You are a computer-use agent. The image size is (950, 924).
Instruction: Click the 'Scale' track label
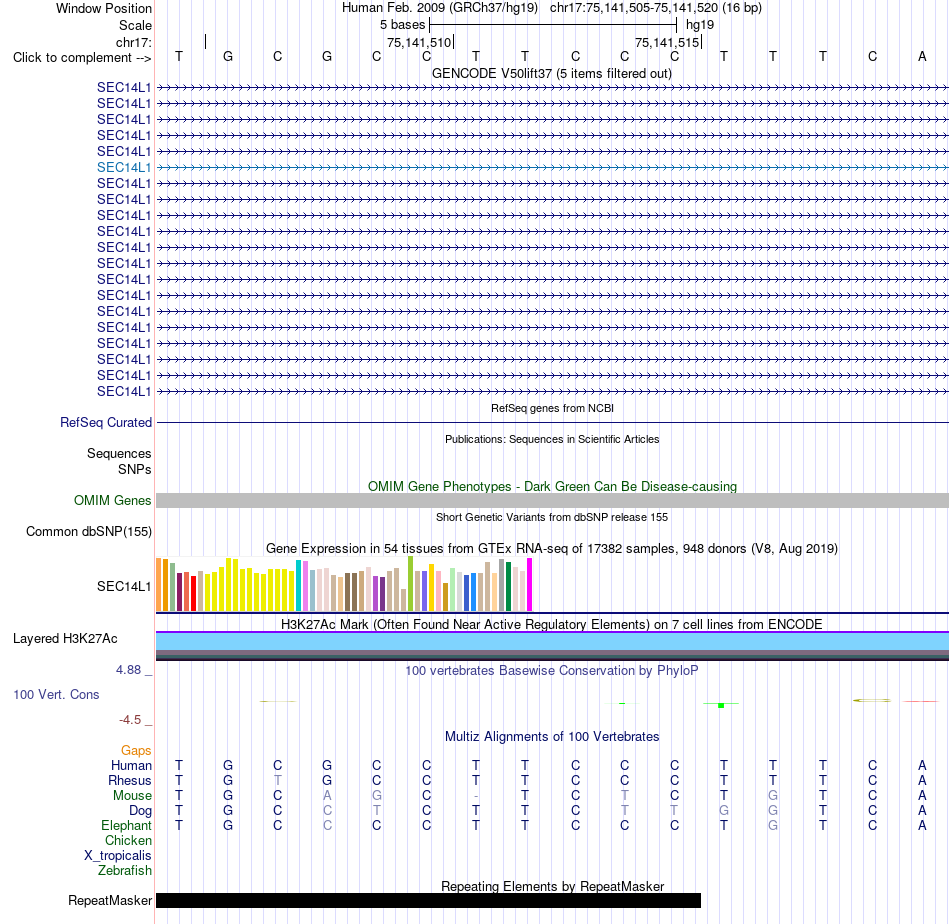point(135,25)
